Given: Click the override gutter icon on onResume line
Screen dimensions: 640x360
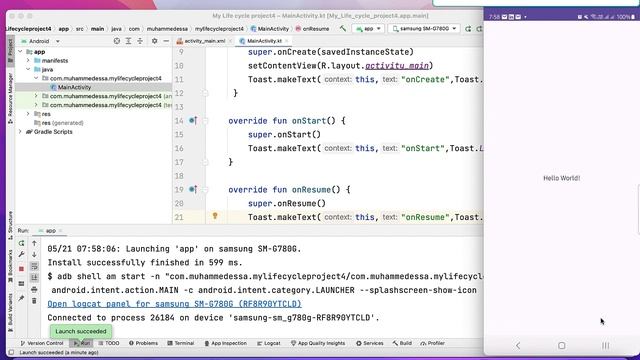Looking at the screenshot, I should coord(193,189).
